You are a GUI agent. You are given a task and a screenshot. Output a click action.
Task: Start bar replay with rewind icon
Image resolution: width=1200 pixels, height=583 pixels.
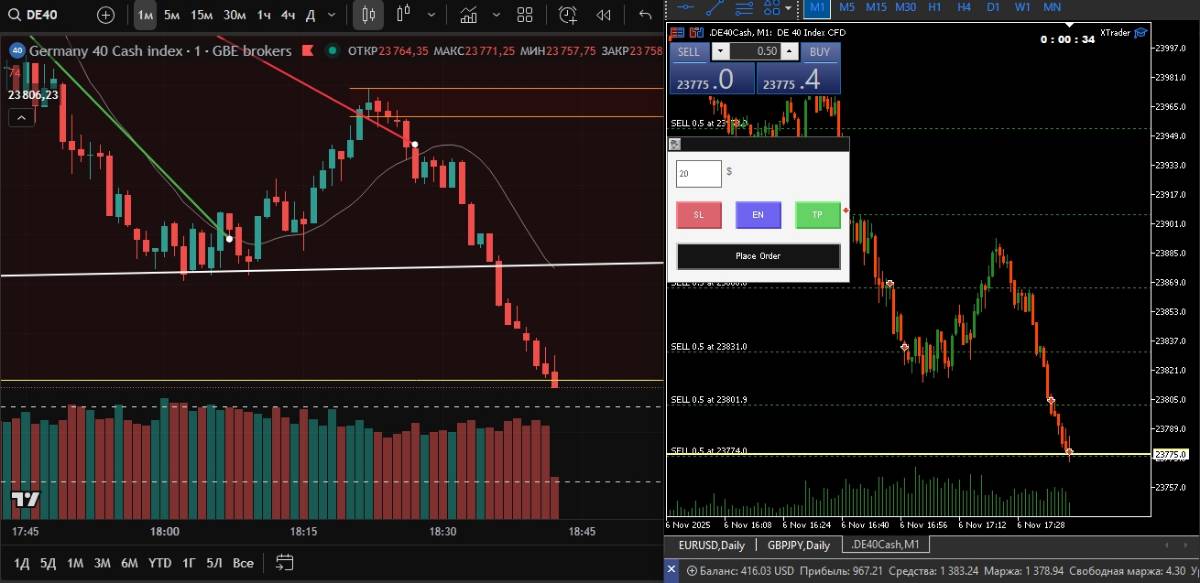[x=604, y=15]
